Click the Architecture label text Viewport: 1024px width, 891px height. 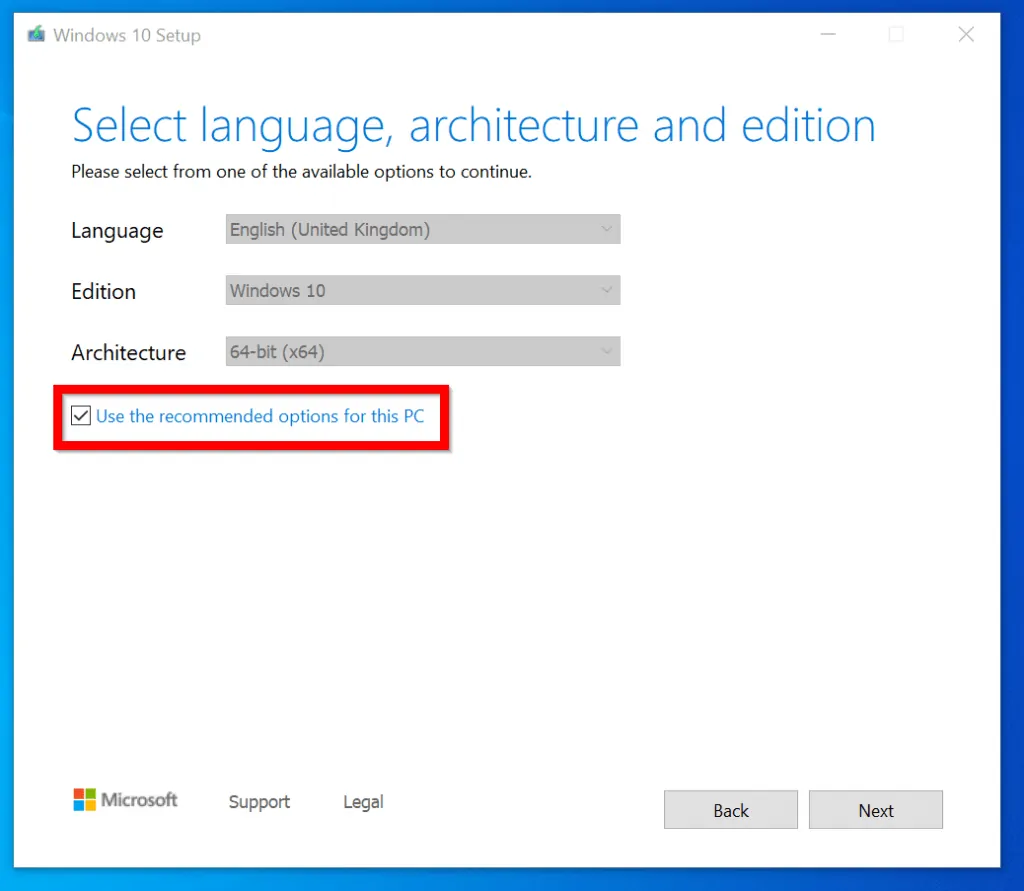[129, 353]
